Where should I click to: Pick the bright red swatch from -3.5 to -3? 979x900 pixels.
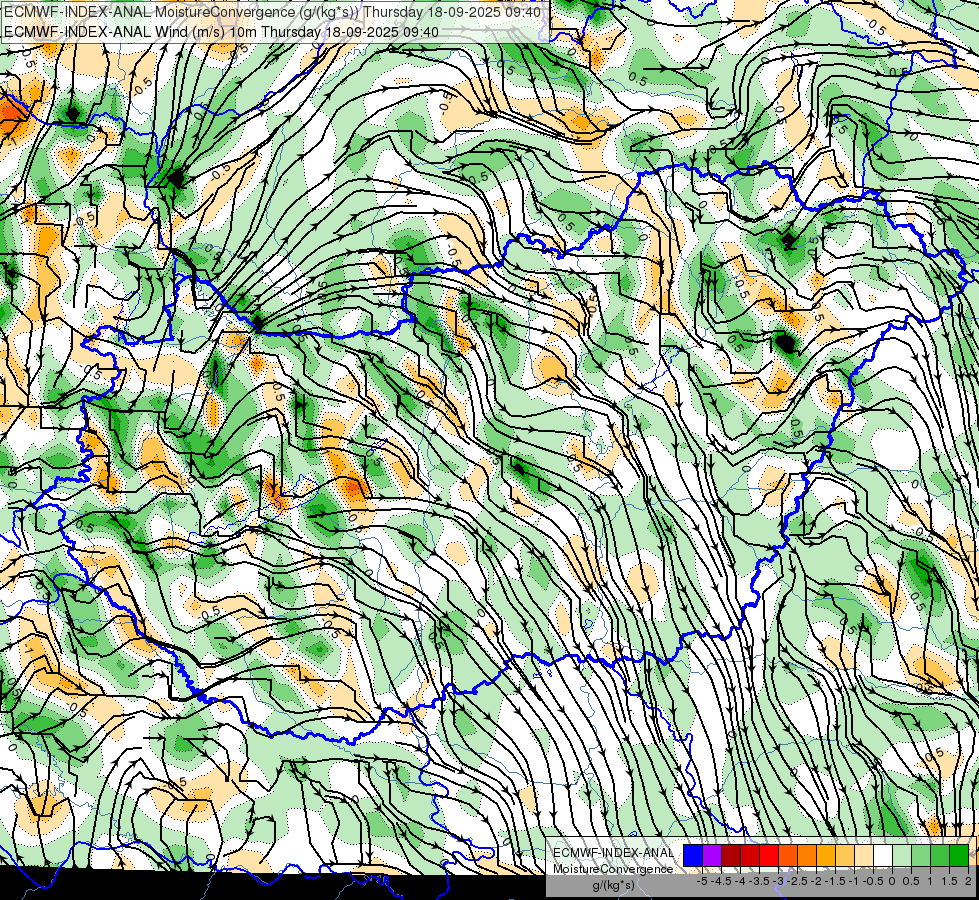[x=769, y=856]
